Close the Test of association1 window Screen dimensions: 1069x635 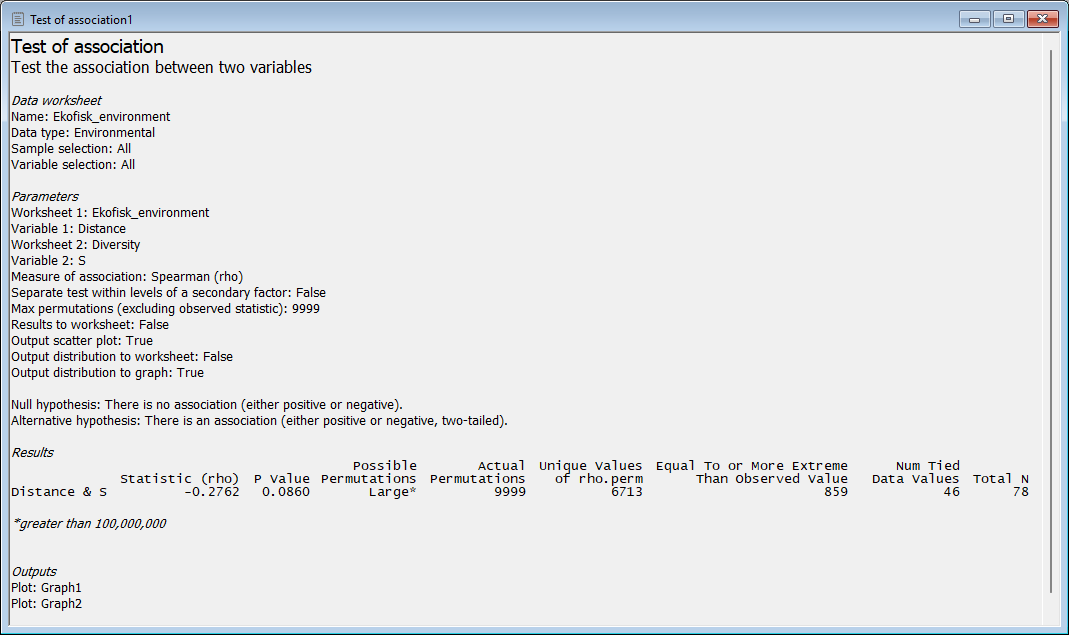coord(1042,19)
